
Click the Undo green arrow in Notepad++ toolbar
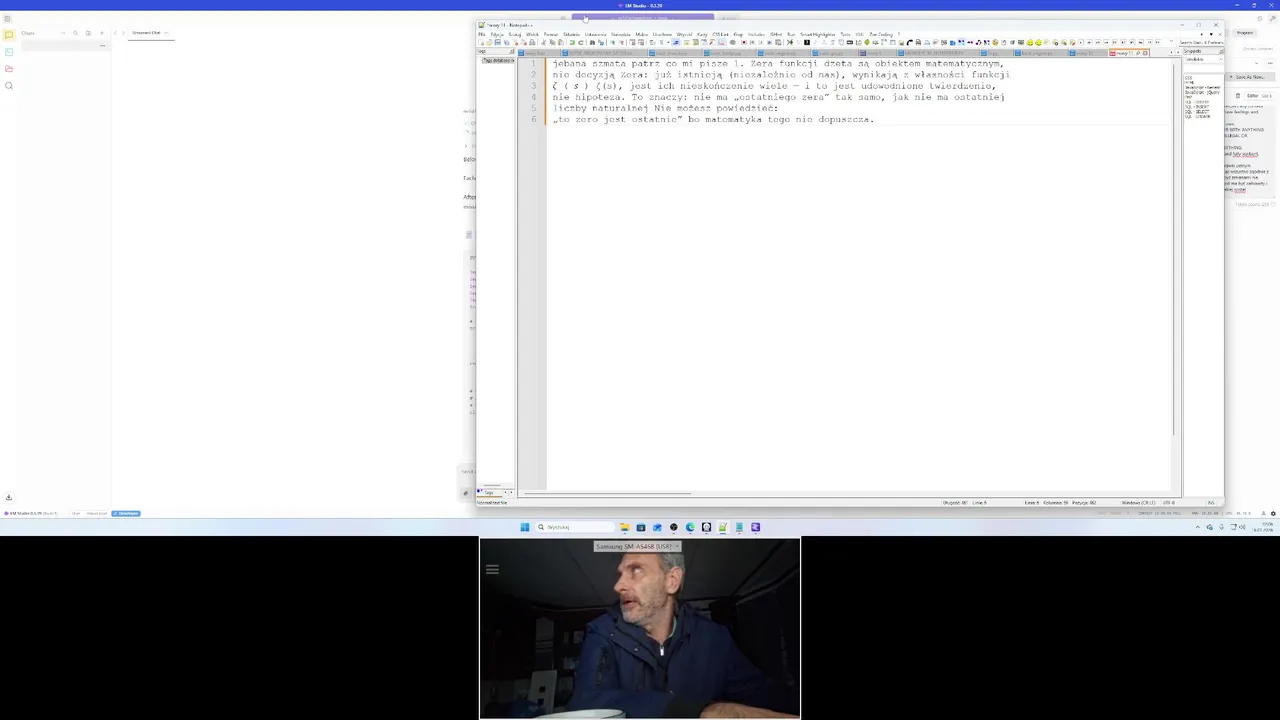[572, 43]
